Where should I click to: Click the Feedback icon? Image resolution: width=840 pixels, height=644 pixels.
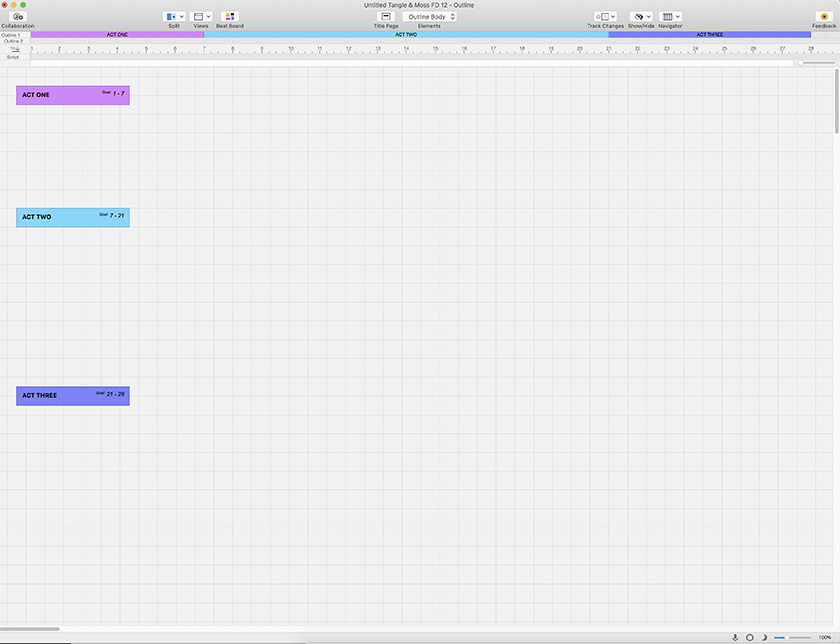823,17
